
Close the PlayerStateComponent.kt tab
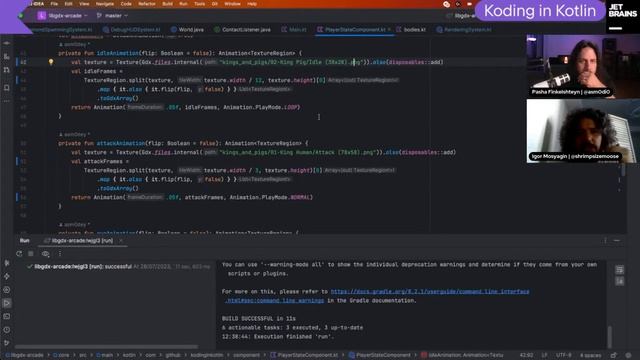click(x=389, y=29)
